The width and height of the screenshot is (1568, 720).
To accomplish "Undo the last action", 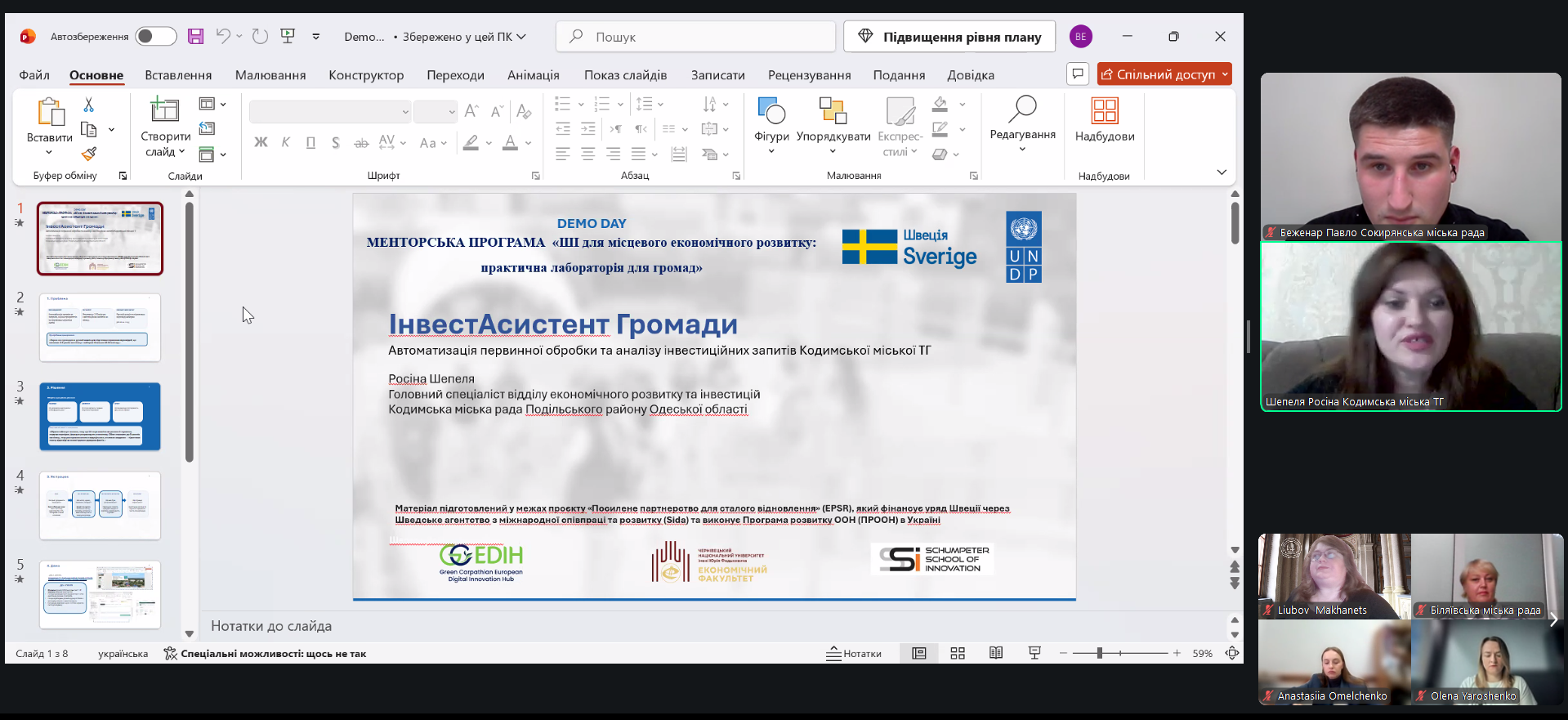I will pyautogui.click(x=223, y=36).
